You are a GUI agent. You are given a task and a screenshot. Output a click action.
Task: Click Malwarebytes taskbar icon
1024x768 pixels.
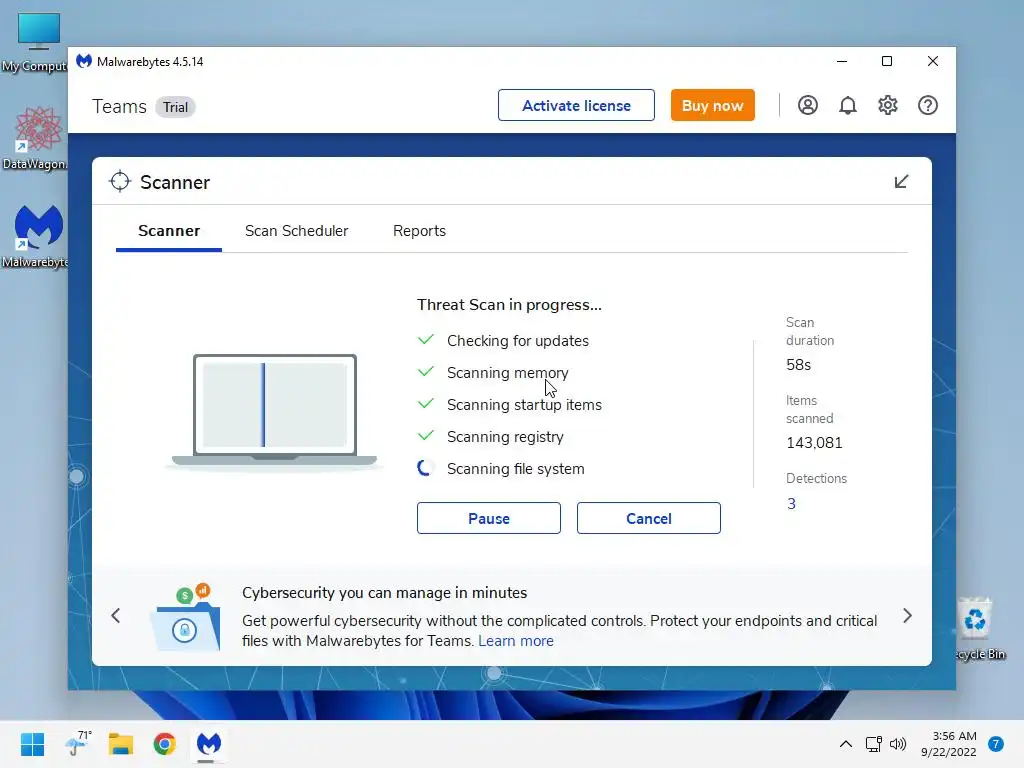coord(209,744)
